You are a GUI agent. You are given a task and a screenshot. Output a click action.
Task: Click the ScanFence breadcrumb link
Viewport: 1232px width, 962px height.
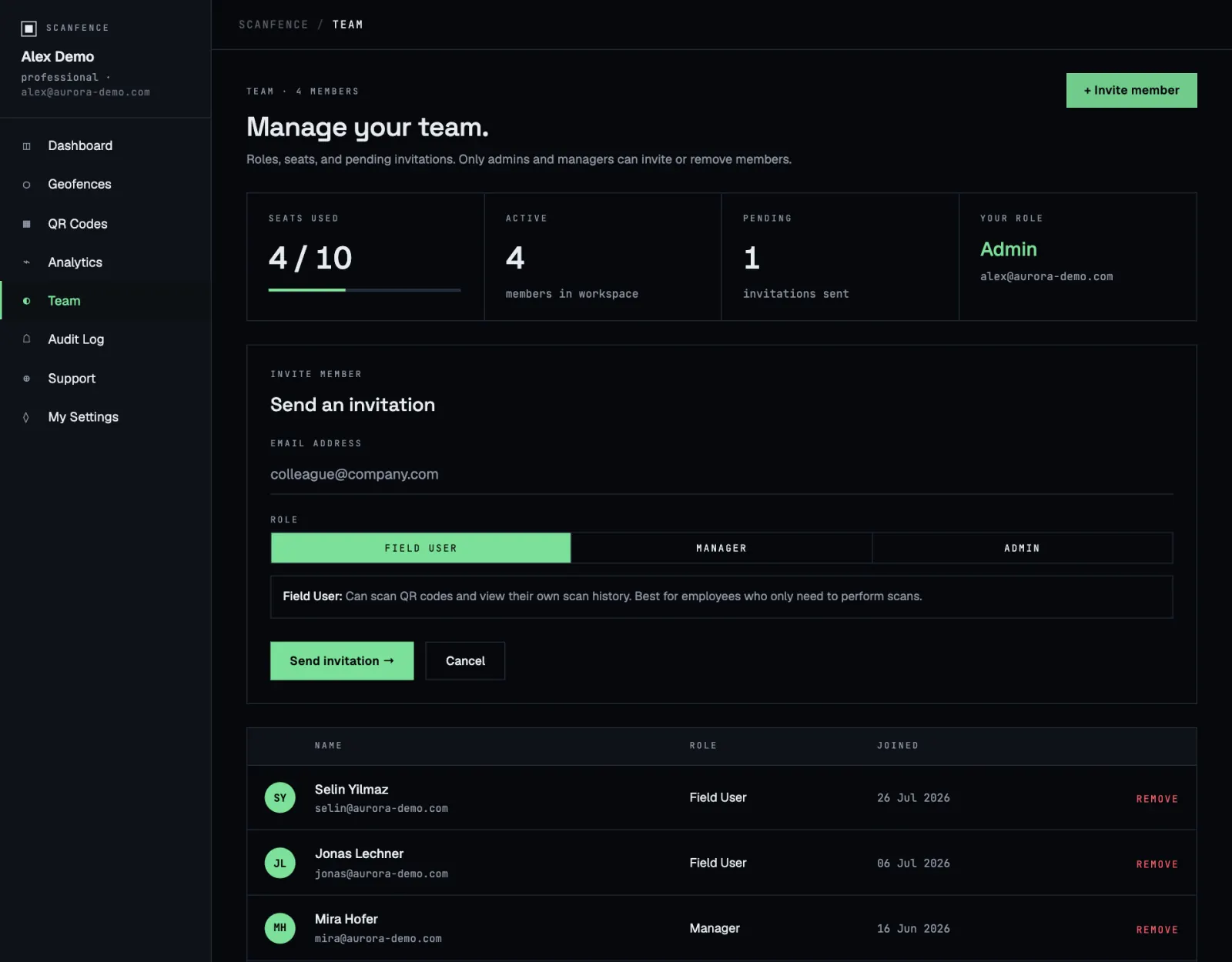click(x=273, y=25)
